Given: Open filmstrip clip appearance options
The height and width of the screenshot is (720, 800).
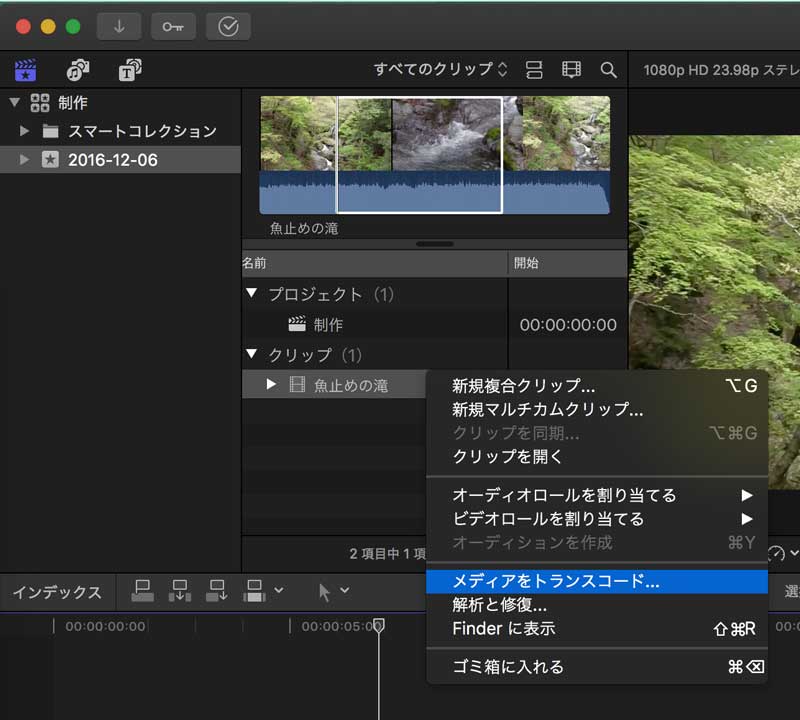Looking at the screenshot, I should 571,70.
